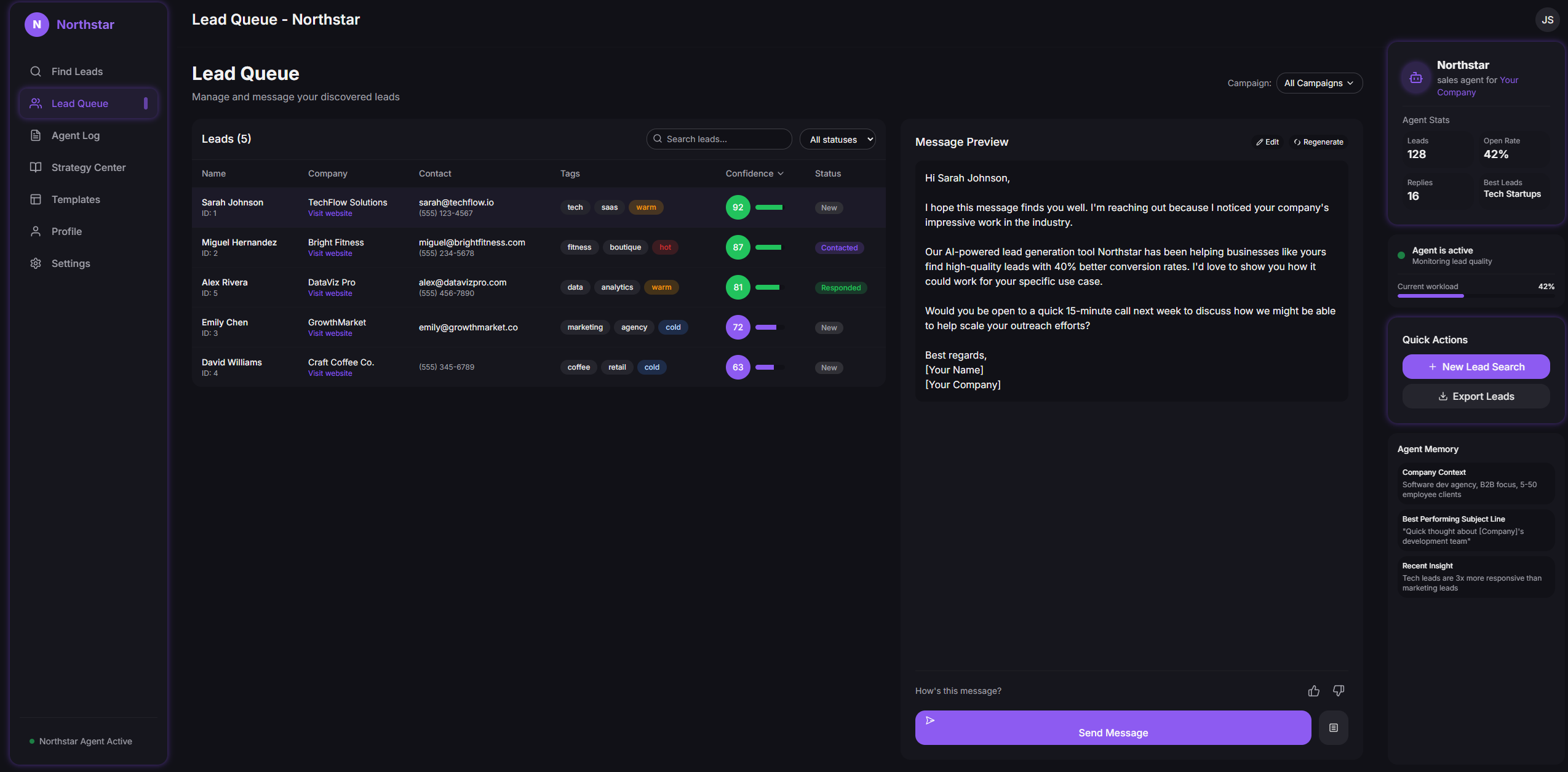Viewport: 1568px width, 772px height.
Task: Click the Northstar logo in the sidebar
Action: [36, 25]
